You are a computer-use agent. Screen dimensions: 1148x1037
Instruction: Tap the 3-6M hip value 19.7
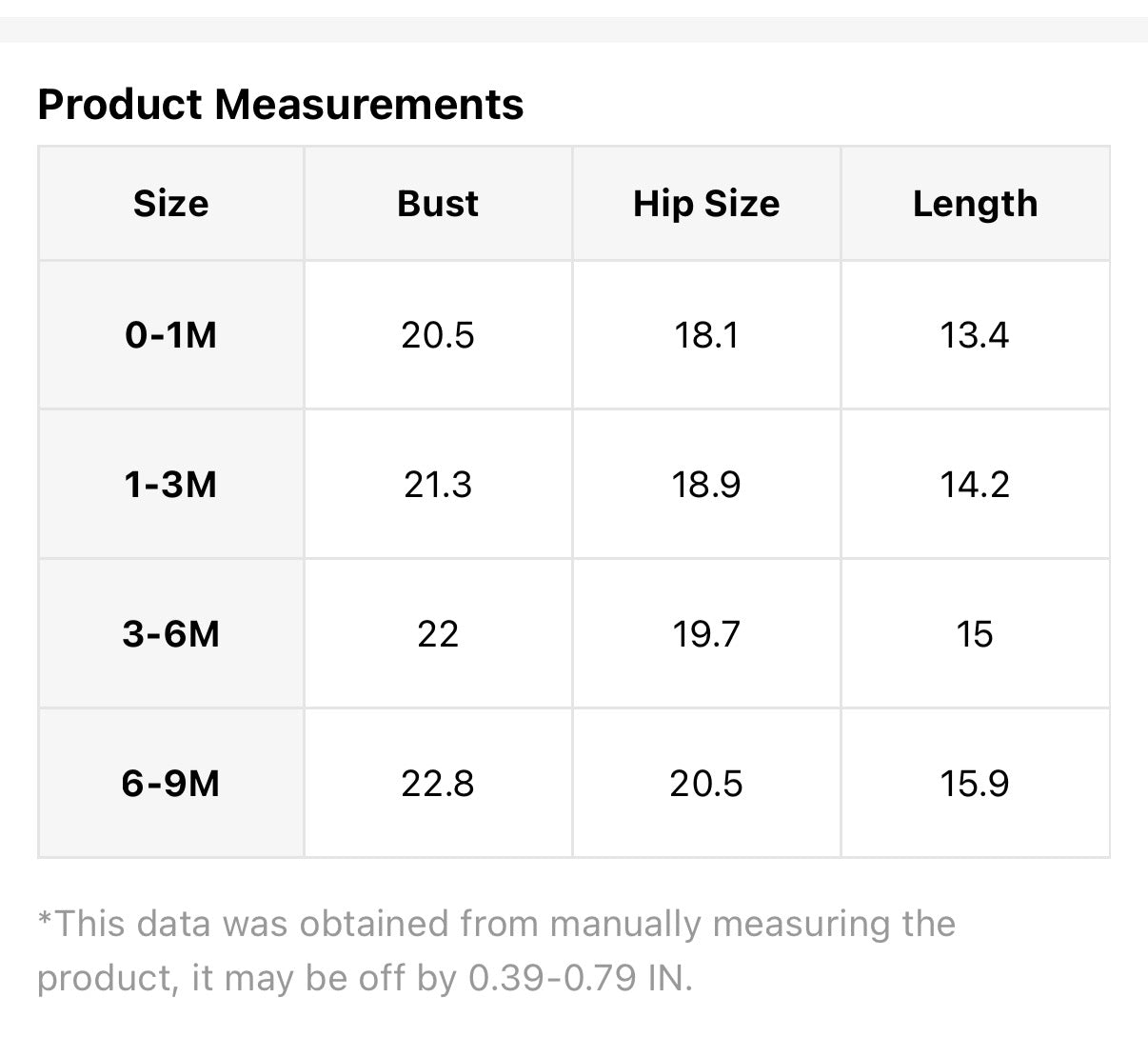pyautogui.click(x=706, y=634)
